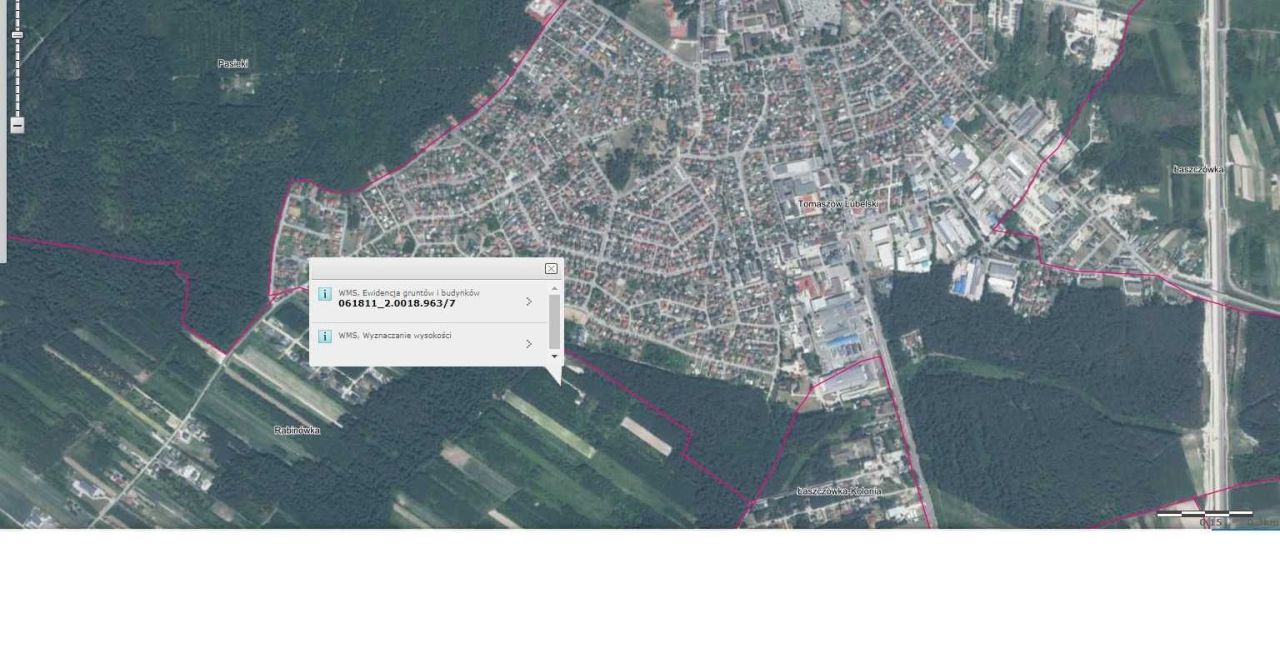The image size is (1280, 648).
Task: Click popup scrollbar up arrow
Action: click(x=555, y=288)
